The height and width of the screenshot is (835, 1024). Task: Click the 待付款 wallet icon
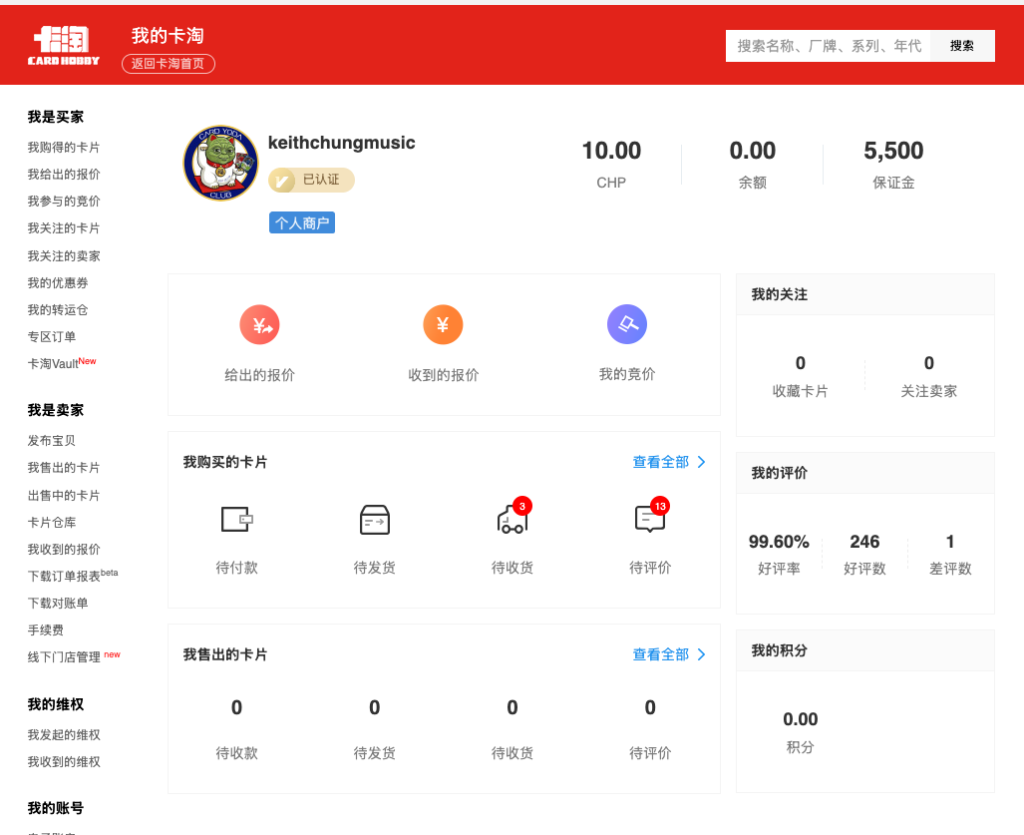[x=236, y=519]
